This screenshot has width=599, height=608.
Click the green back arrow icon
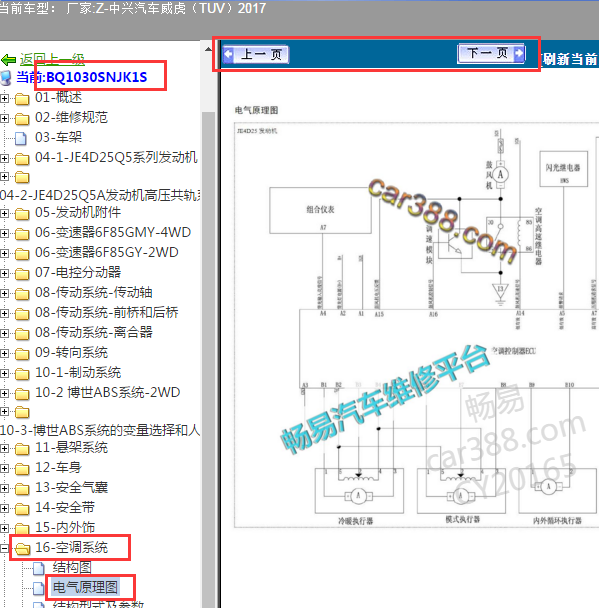pyautogui.click(x=9, y=60)
